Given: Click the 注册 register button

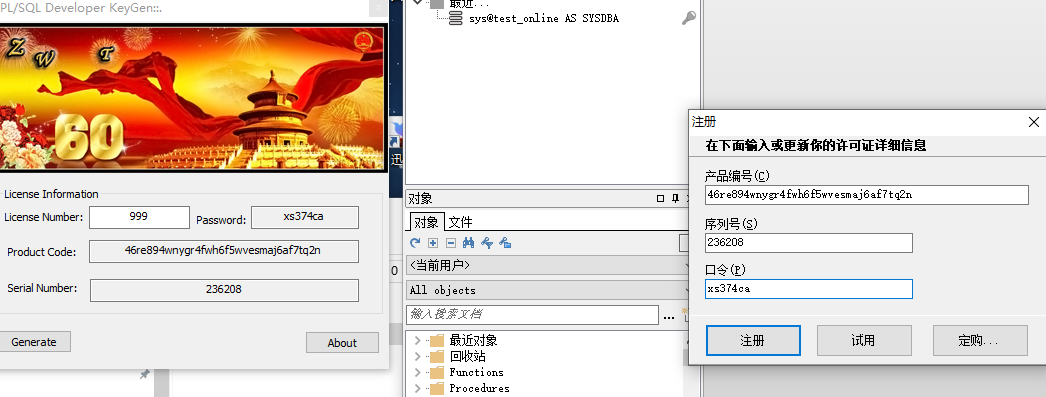Looking at the screenshot, I should pyautogui.click(x=753, y=340).
